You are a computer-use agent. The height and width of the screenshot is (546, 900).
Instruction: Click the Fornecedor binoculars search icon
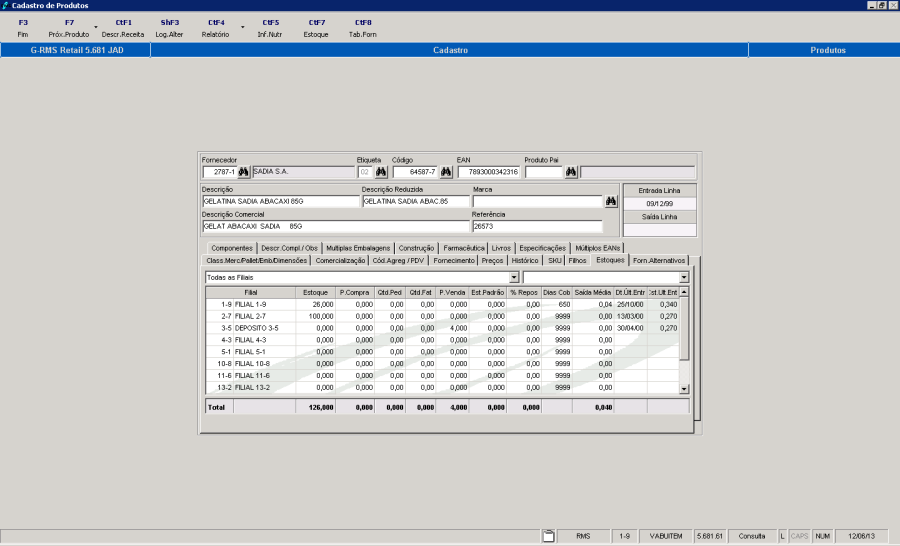243,172
